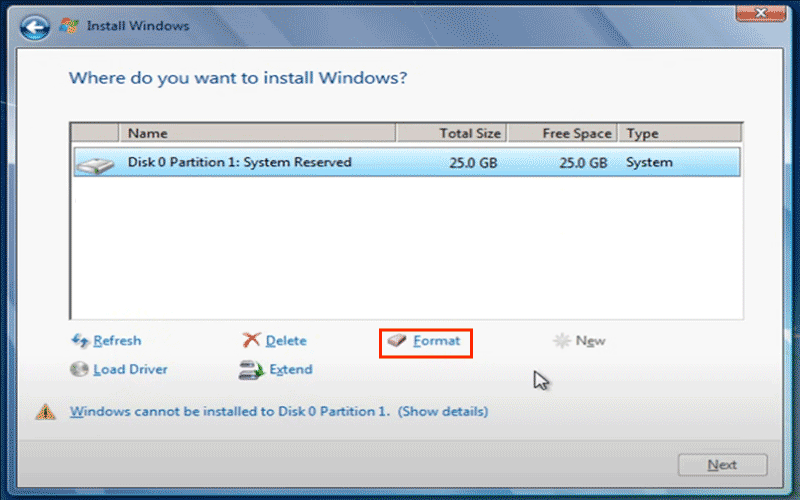
Task: Close the Install Windows dialog
Action: click(x=760, y=13)
